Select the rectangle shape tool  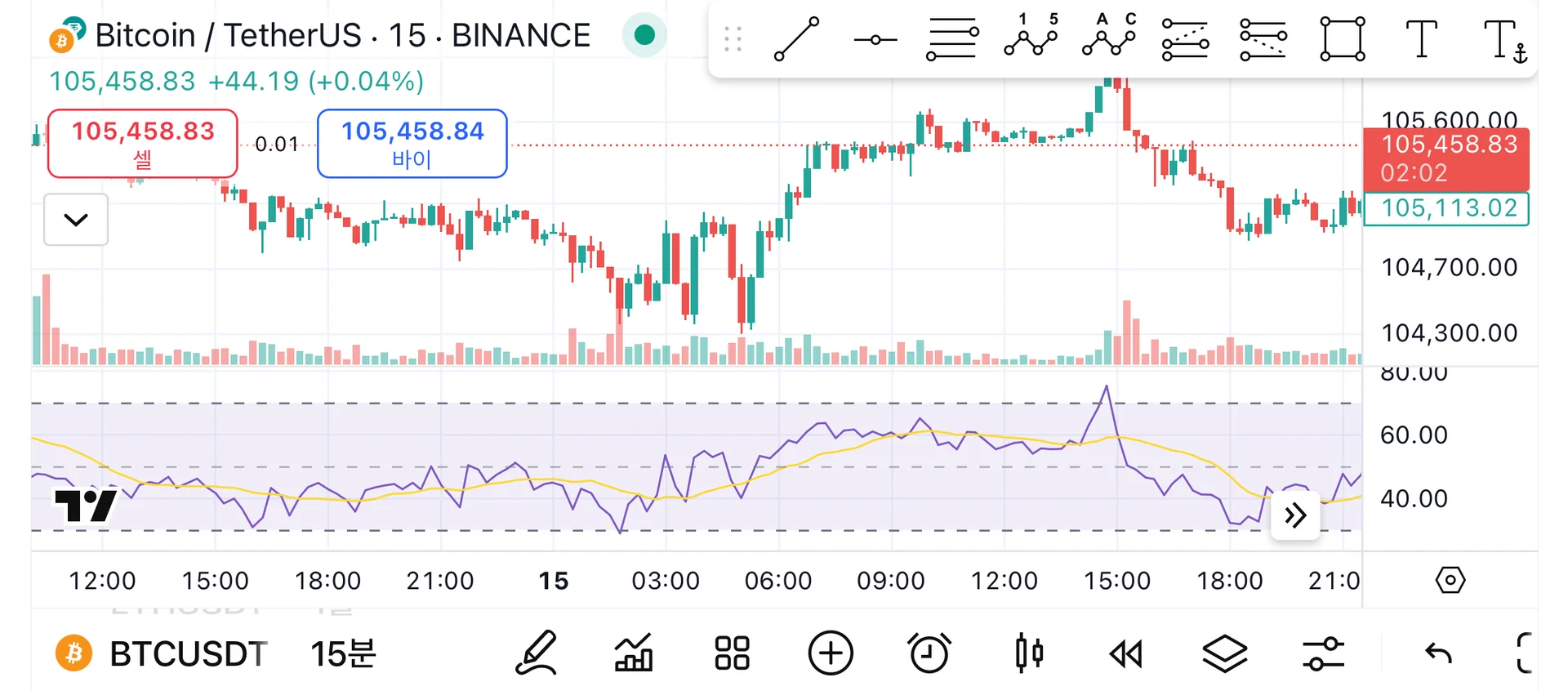tap(1342, 39)
